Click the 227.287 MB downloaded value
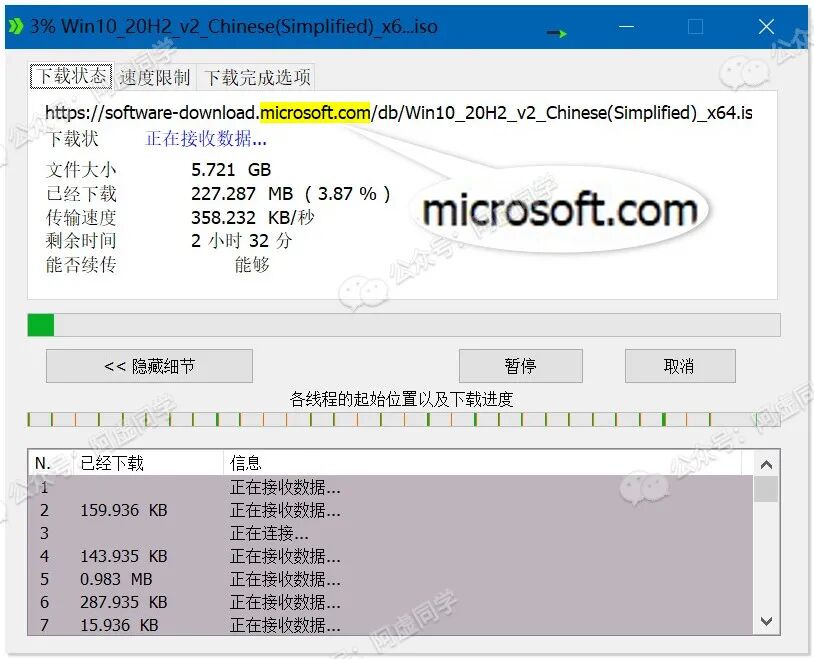 pos(290,194)
